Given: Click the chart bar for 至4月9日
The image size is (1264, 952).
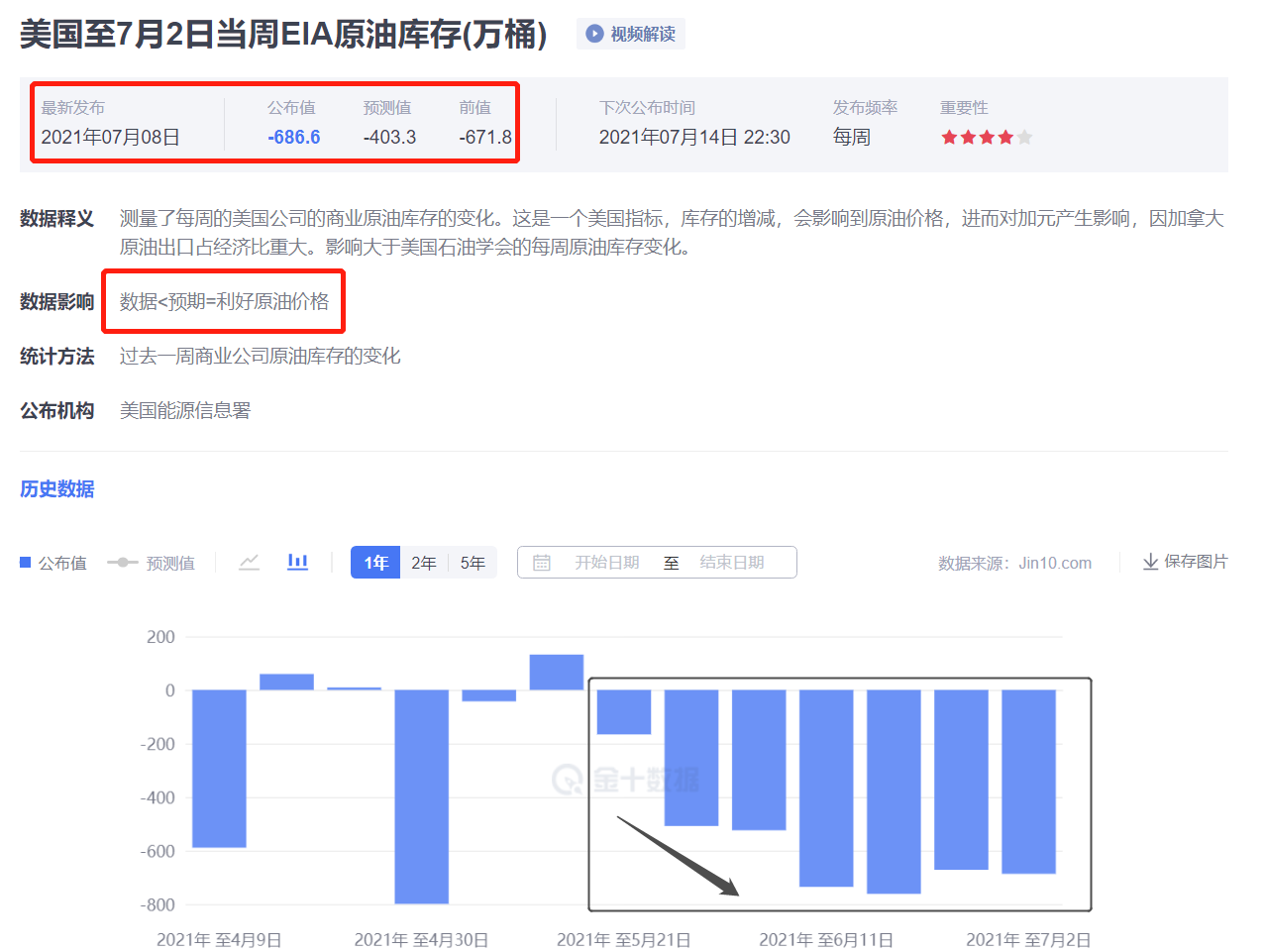Looking at the screenshot, I should 219,769.
